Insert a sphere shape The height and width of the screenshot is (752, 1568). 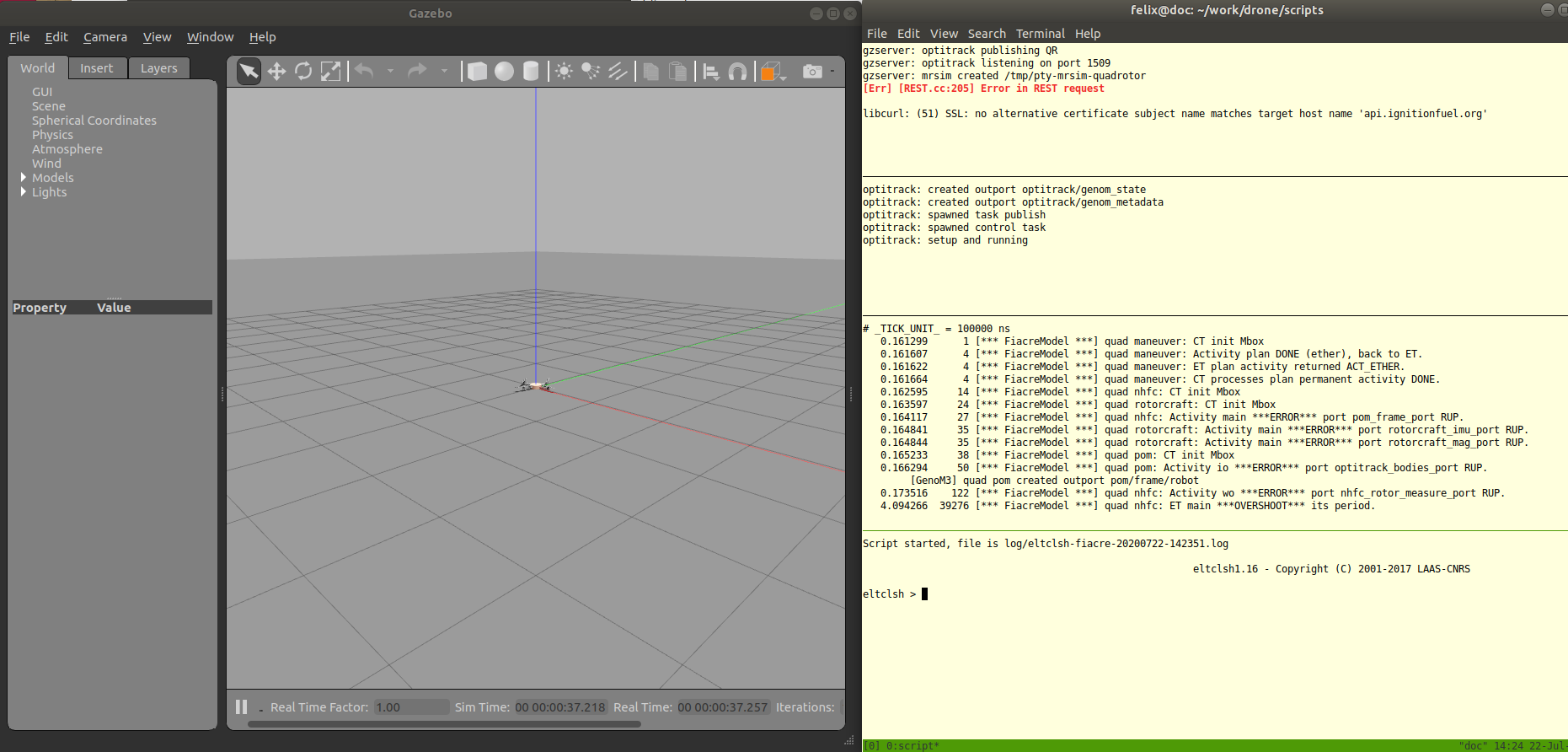click(x=504, y=72)
